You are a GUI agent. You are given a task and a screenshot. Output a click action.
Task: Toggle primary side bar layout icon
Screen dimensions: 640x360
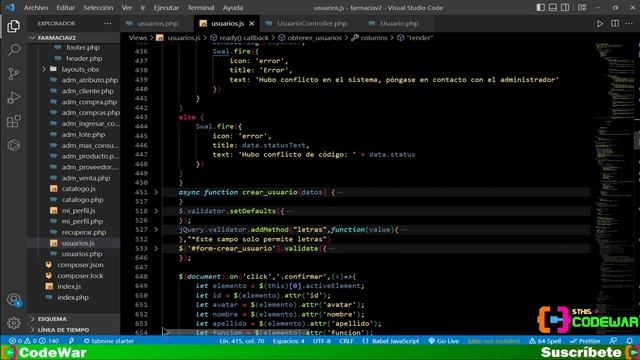[x=540, y=8]
